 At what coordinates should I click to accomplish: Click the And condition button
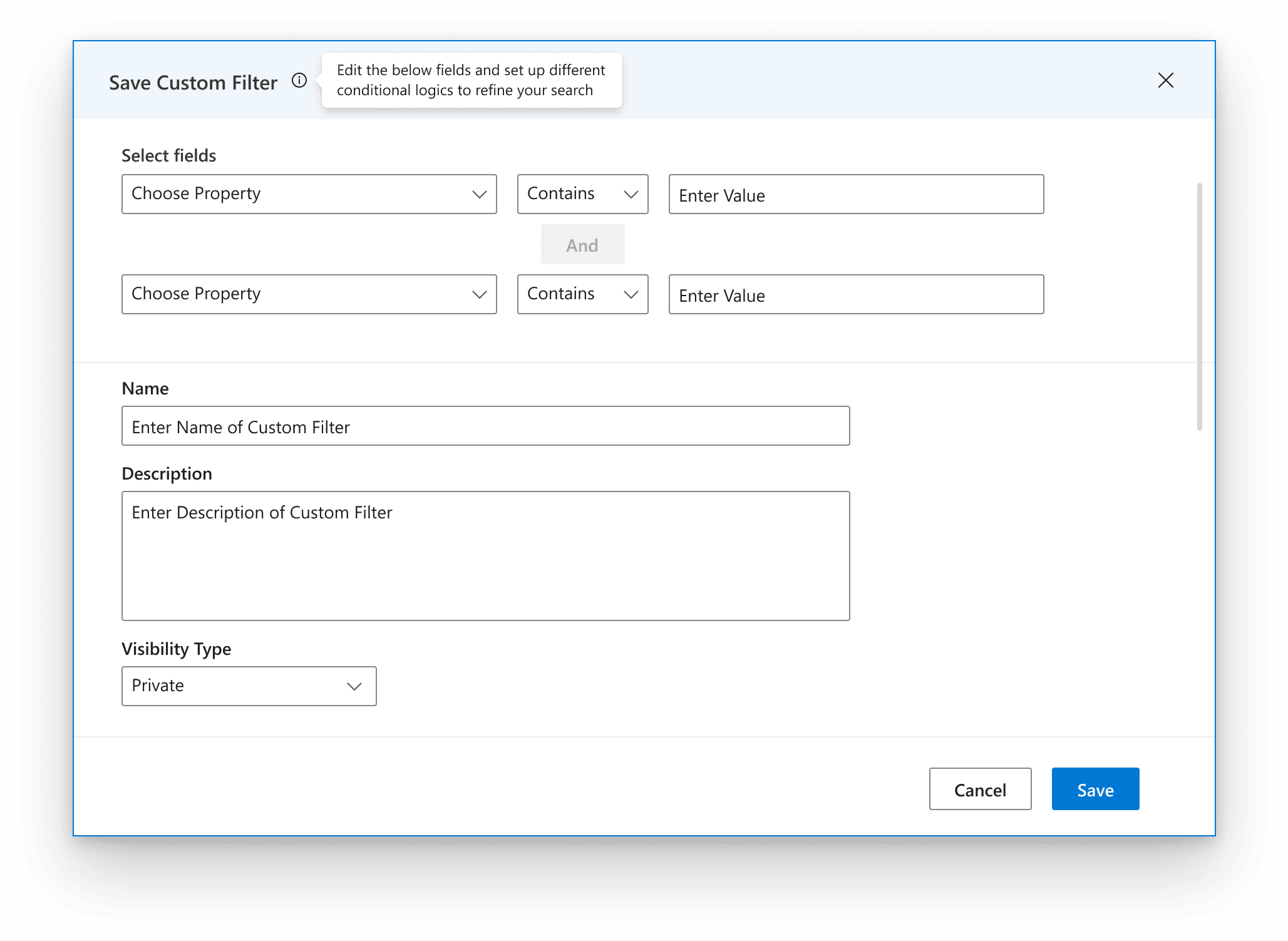coord(582,245)
